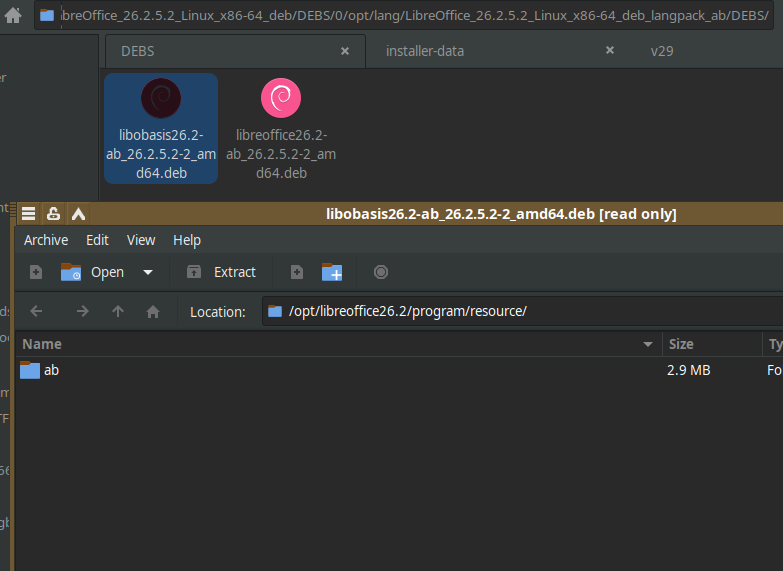Open the Help menu

187,240
